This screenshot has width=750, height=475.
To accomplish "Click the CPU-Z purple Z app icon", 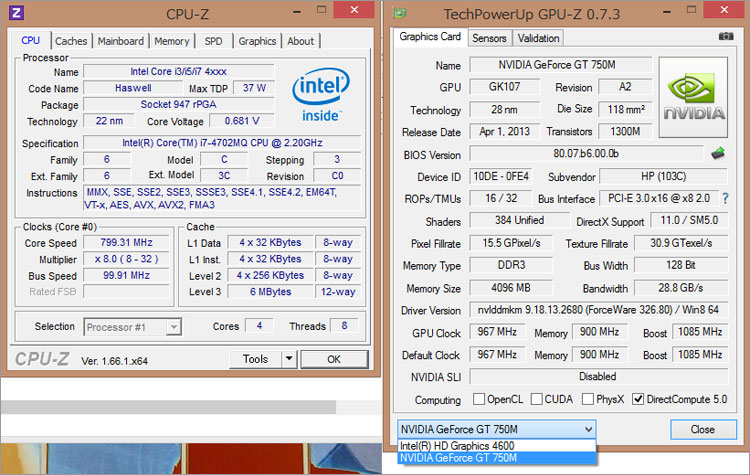I will 16,12.
